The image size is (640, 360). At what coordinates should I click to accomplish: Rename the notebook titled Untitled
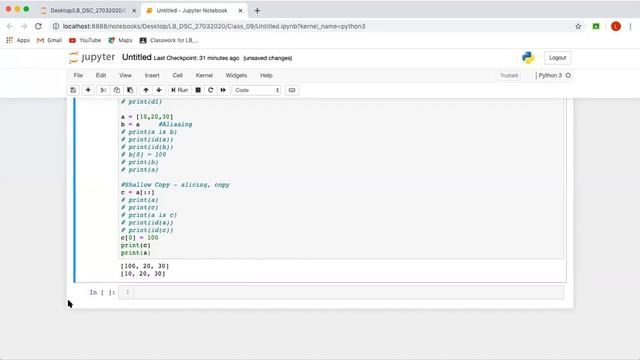tap(137, 58)
